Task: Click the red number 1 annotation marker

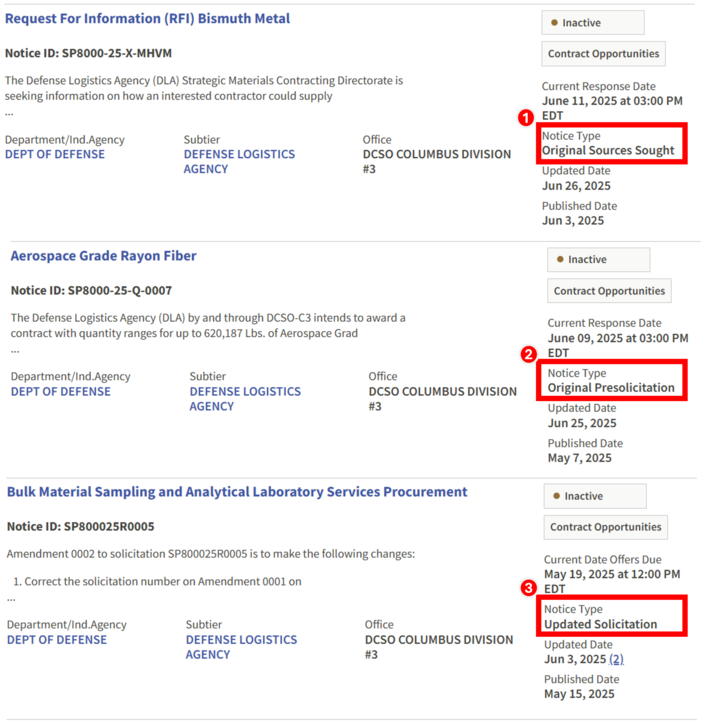Action: click(x=525, y=118)
